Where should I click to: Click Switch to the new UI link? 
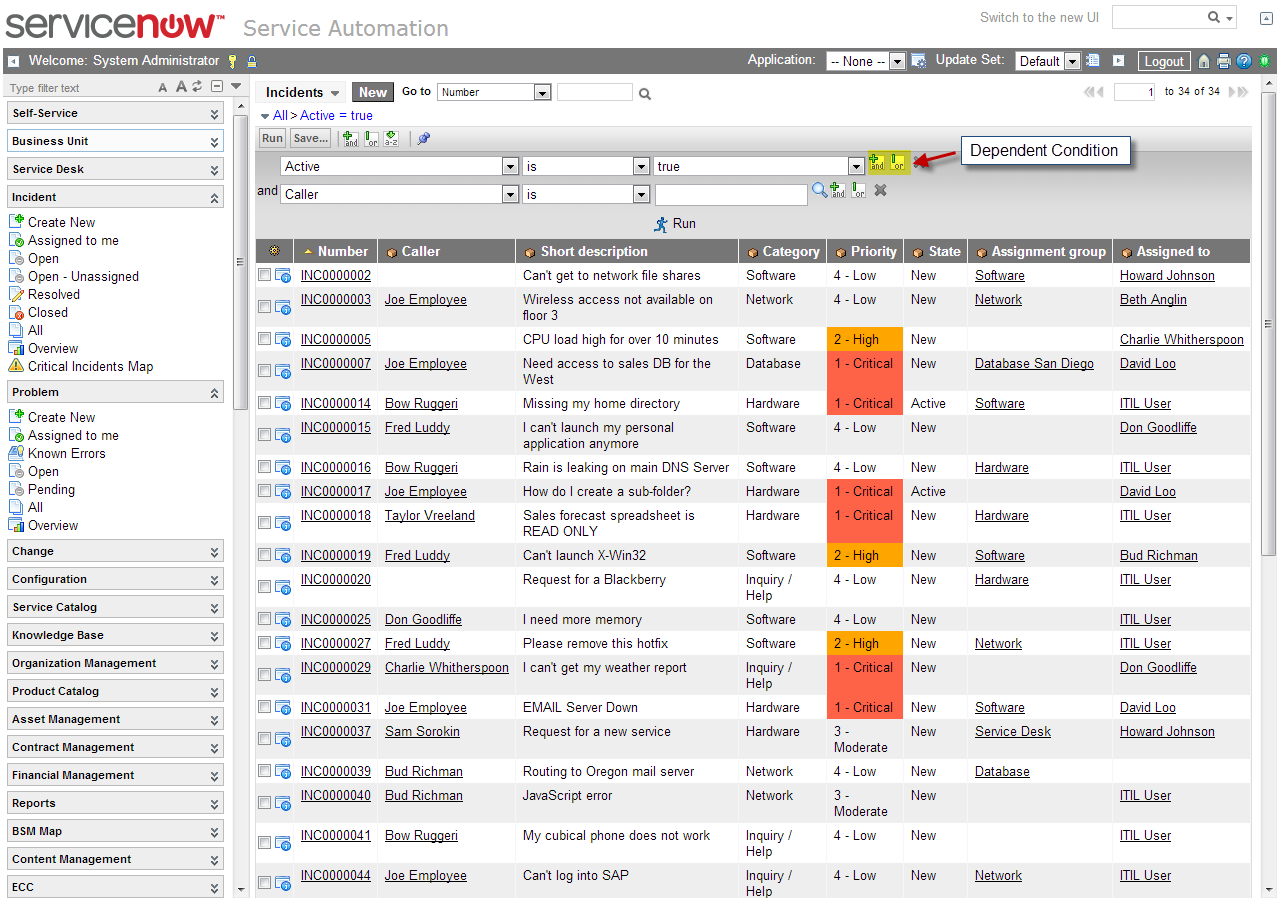1039,17
